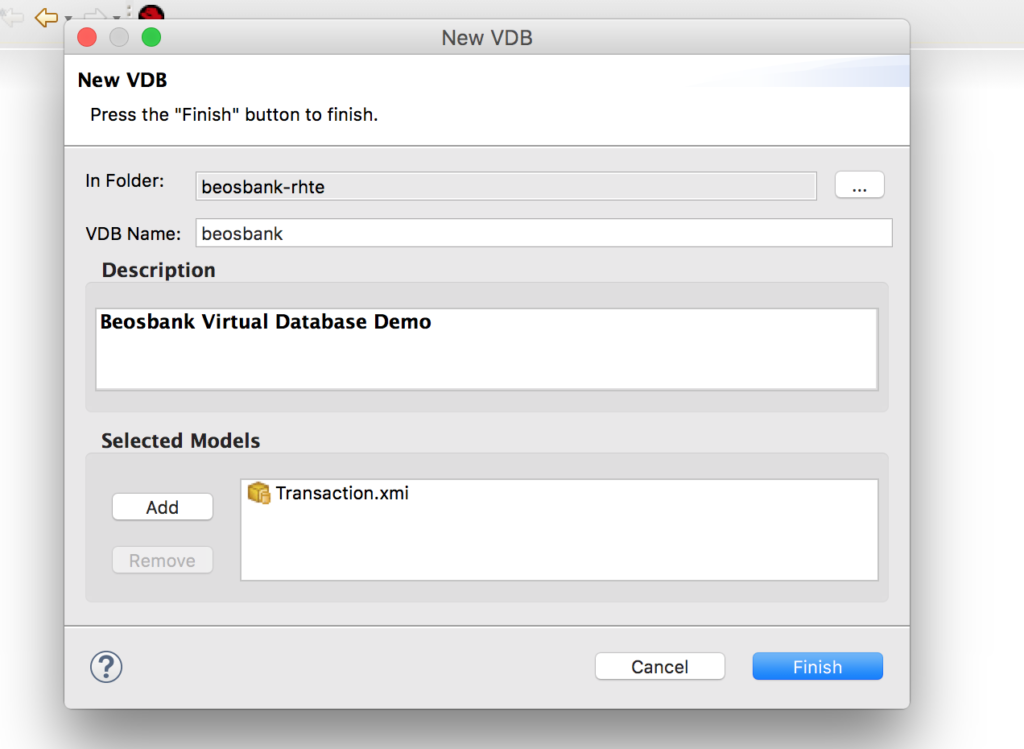Open the back history dropdown arrow
1024x749 pixels.
(68, 18)
